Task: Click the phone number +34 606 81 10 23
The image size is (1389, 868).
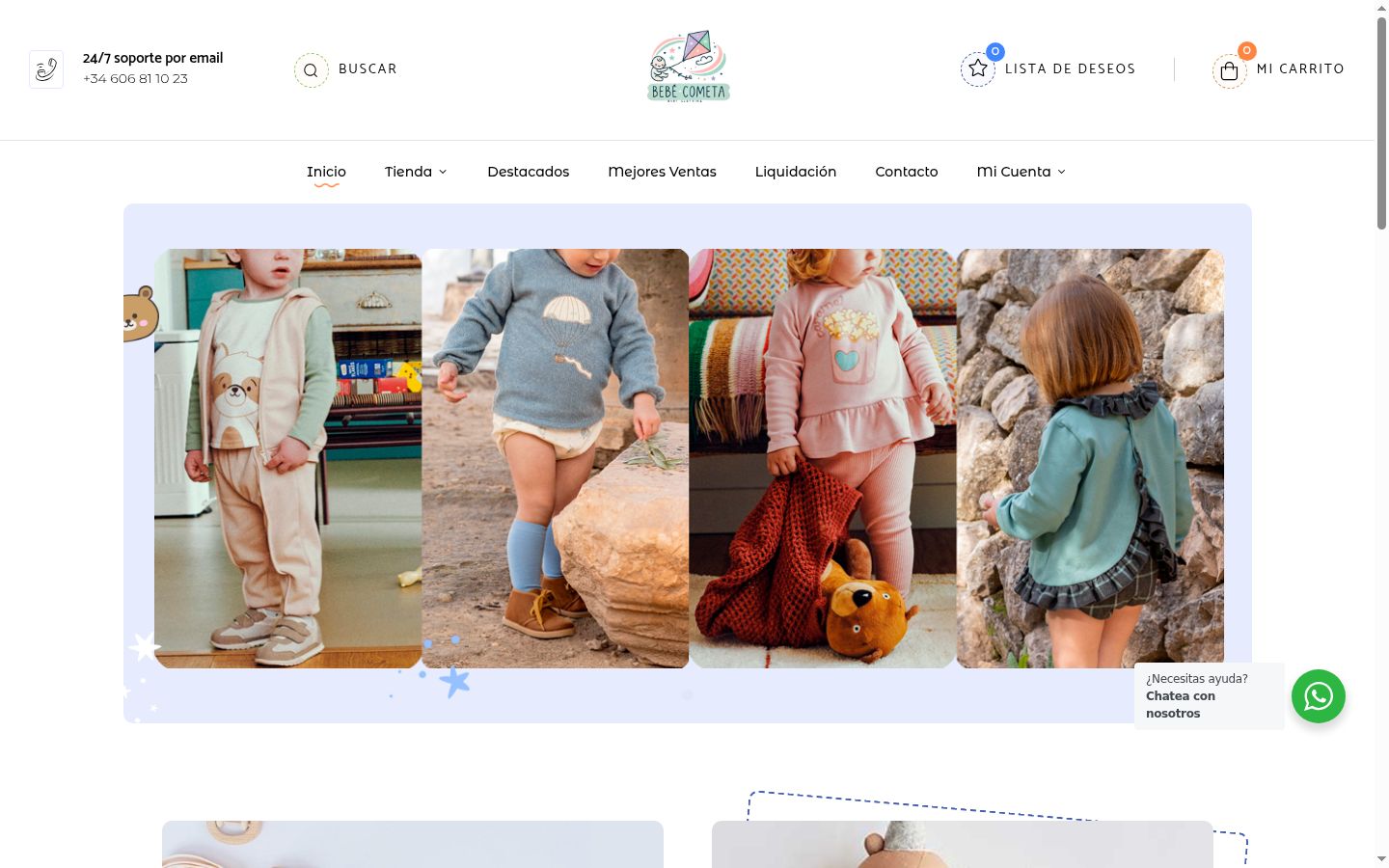Action: 135,79
